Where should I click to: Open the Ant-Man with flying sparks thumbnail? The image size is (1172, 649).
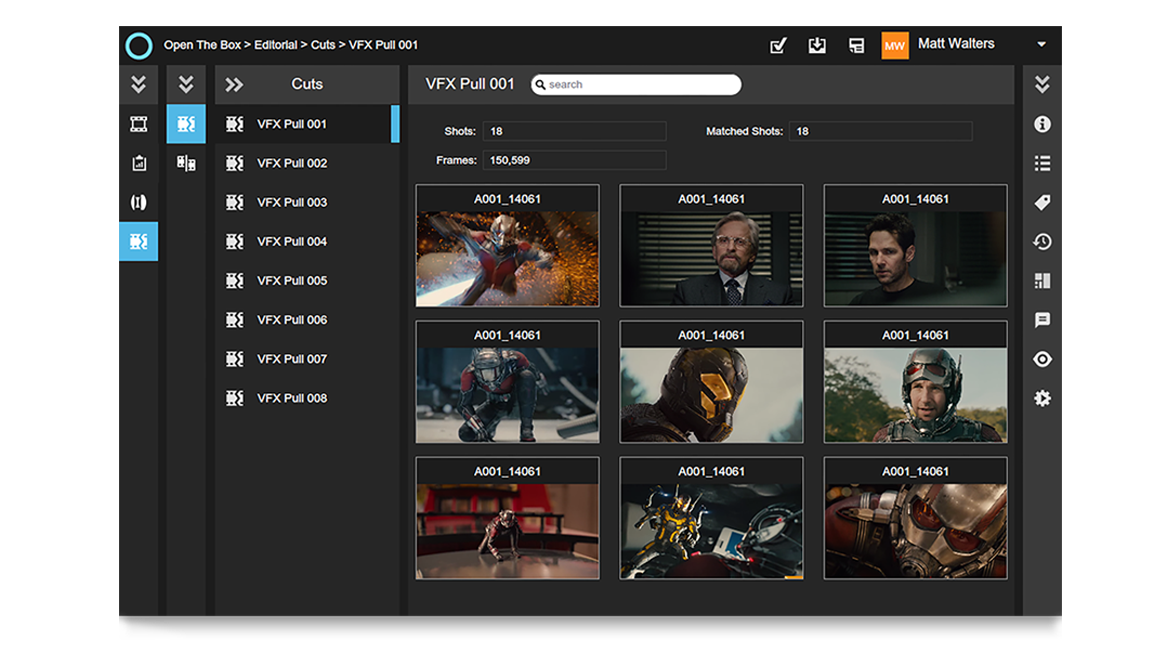tap(508, 245)
